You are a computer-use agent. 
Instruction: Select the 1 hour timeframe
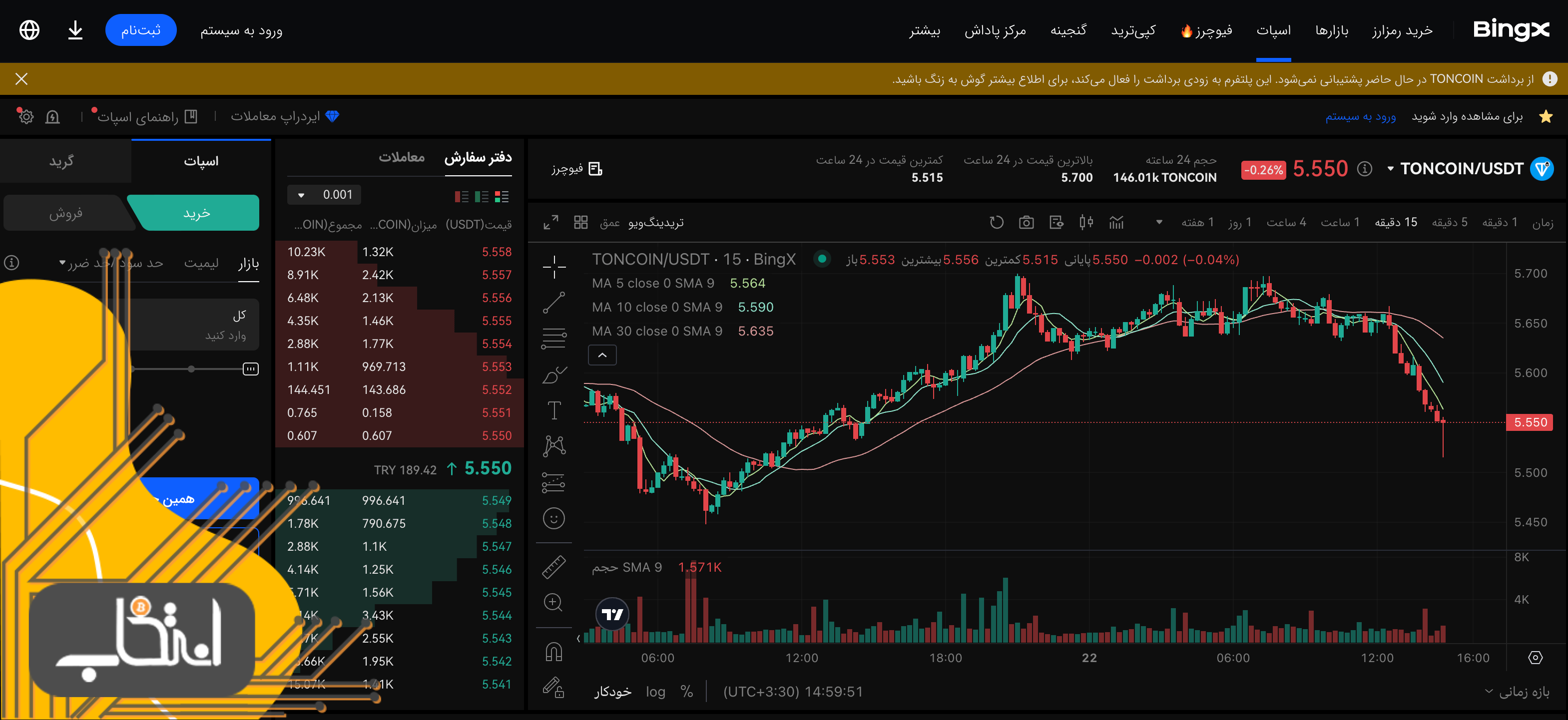coord(1340,222)
